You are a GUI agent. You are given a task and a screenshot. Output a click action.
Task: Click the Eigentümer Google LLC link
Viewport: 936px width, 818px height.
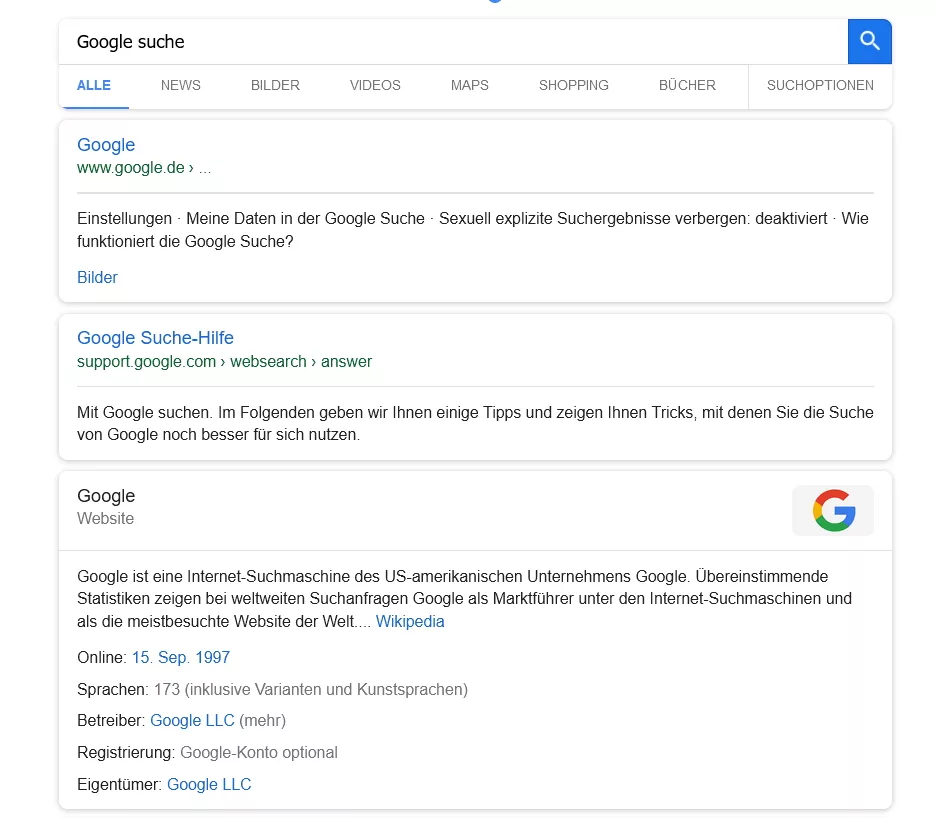coord(209,785)
